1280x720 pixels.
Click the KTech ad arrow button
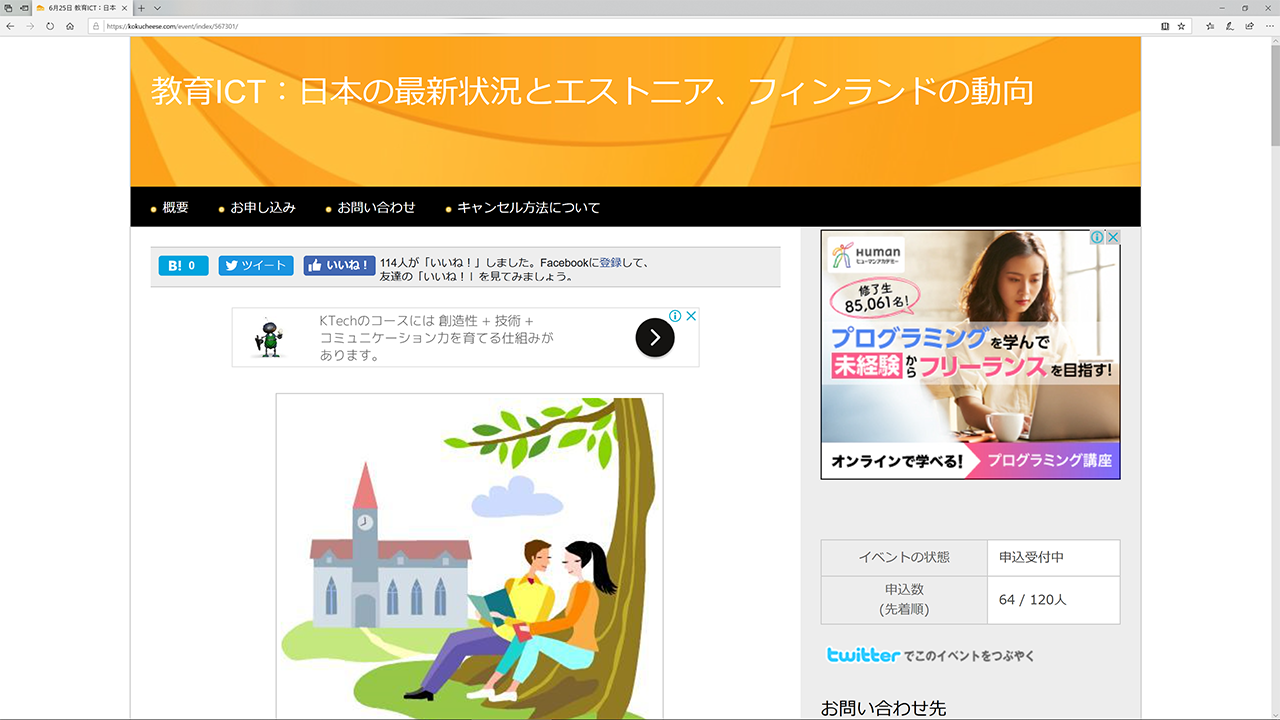pyautogui.click(x=655, y=338)
